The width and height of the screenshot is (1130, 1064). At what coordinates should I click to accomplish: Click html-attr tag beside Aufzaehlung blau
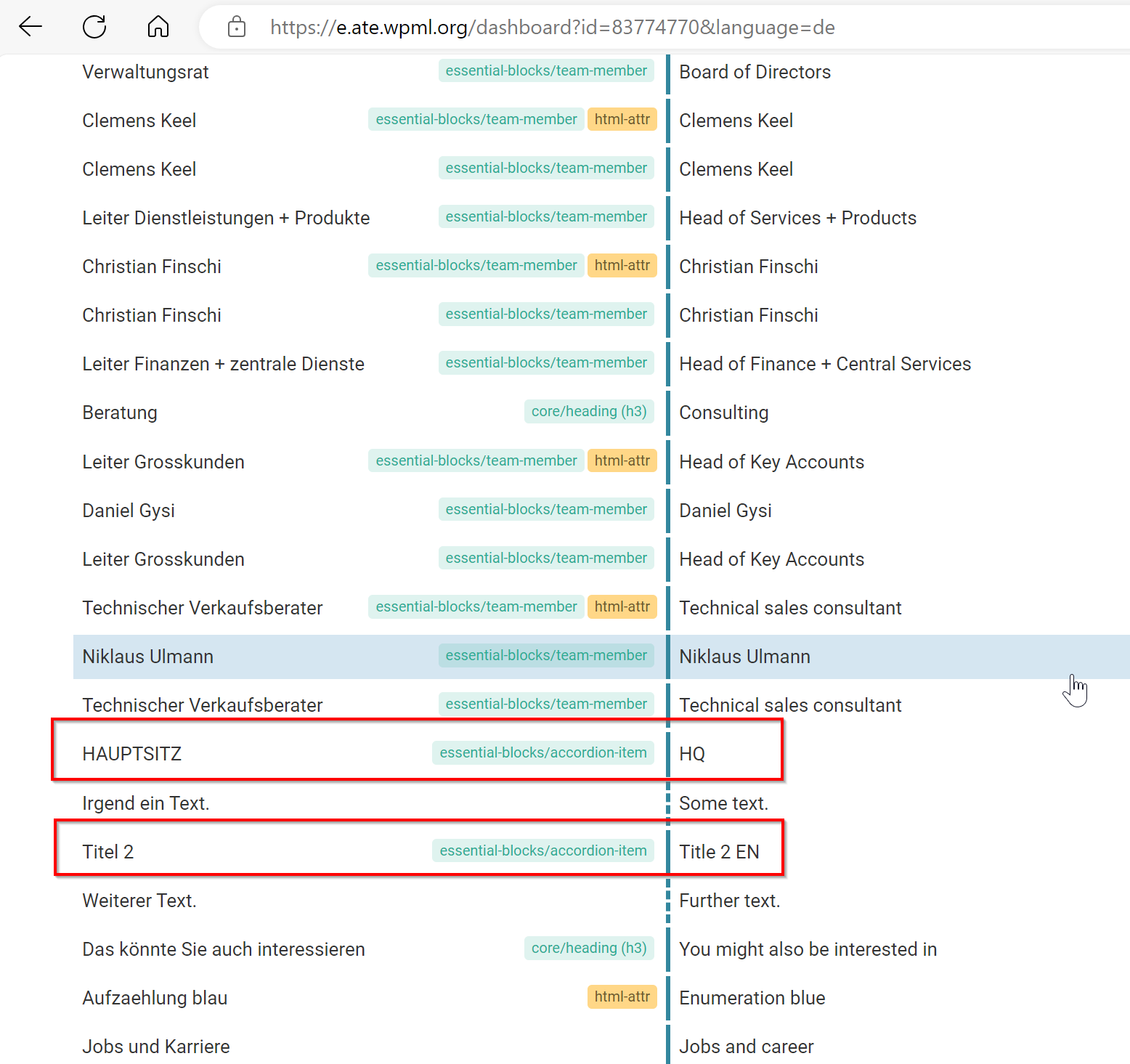tap(622, 997)
